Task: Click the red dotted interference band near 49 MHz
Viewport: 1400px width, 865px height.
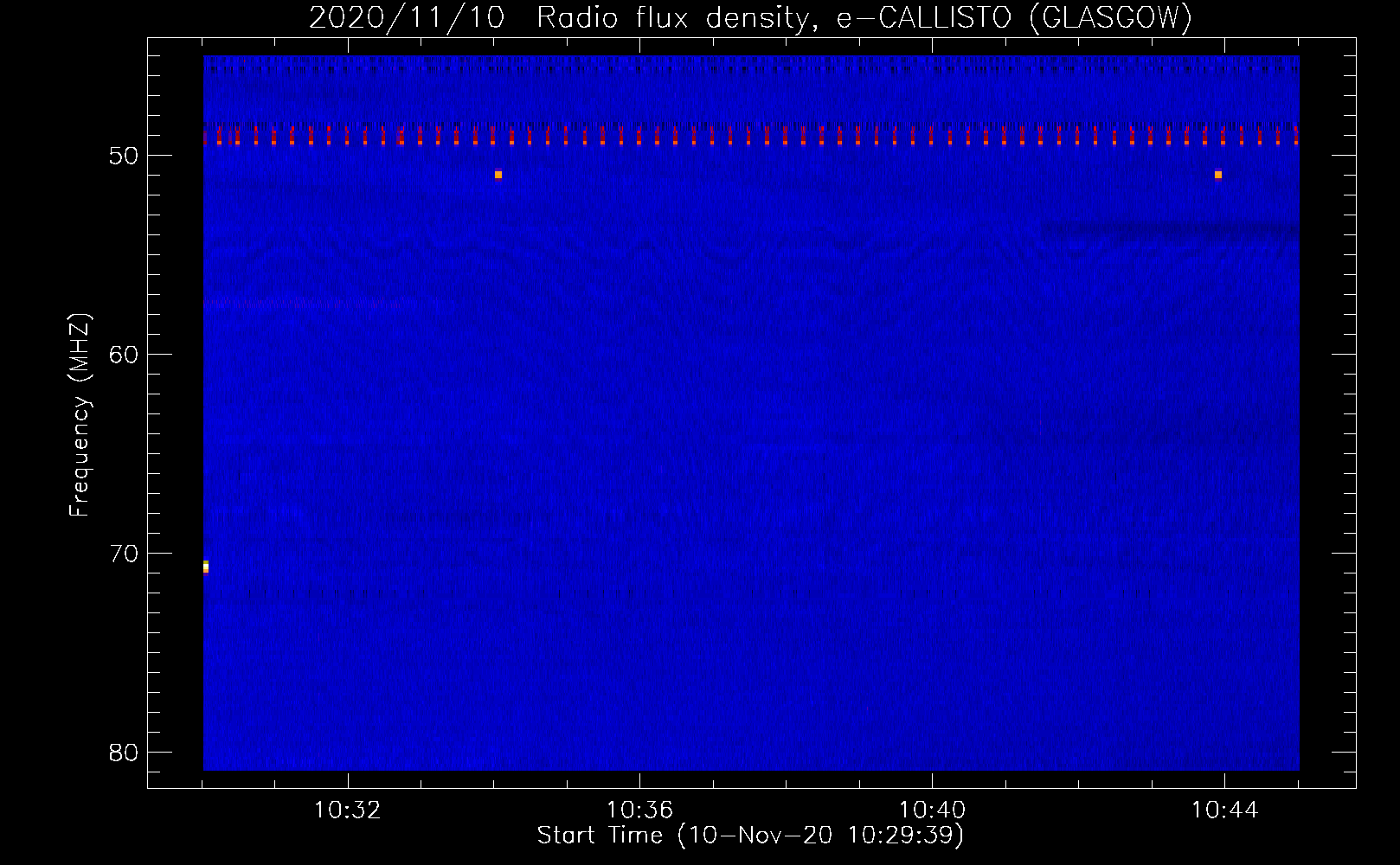Action: [x=749, y=137]
